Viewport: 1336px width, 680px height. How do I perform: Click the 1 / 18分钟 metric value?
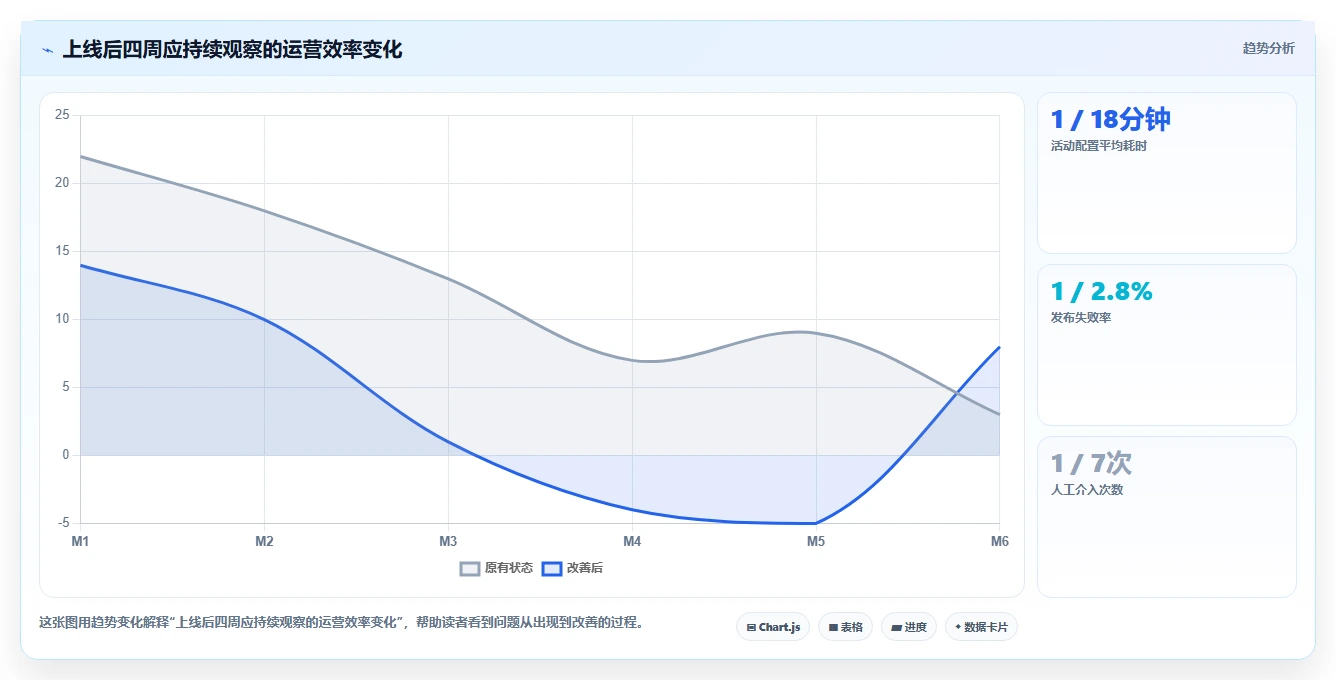[x=1110, y=120]
